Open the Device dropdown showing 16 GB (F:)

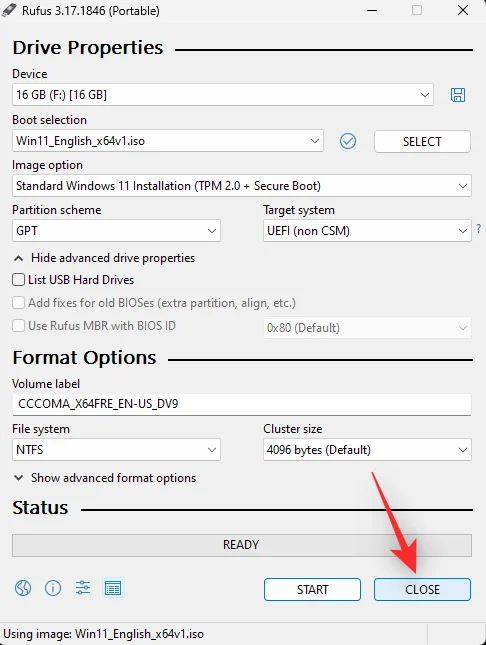click(223, 95)
